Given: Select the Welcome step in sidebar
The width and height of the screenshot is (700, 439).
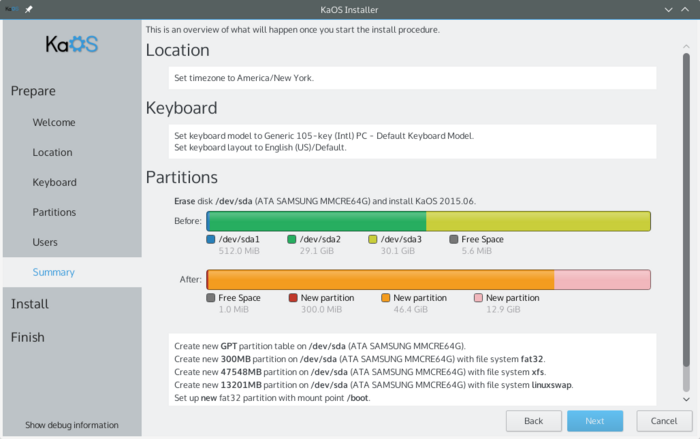Looking at the screenshot, I should (x=53, y=123).
